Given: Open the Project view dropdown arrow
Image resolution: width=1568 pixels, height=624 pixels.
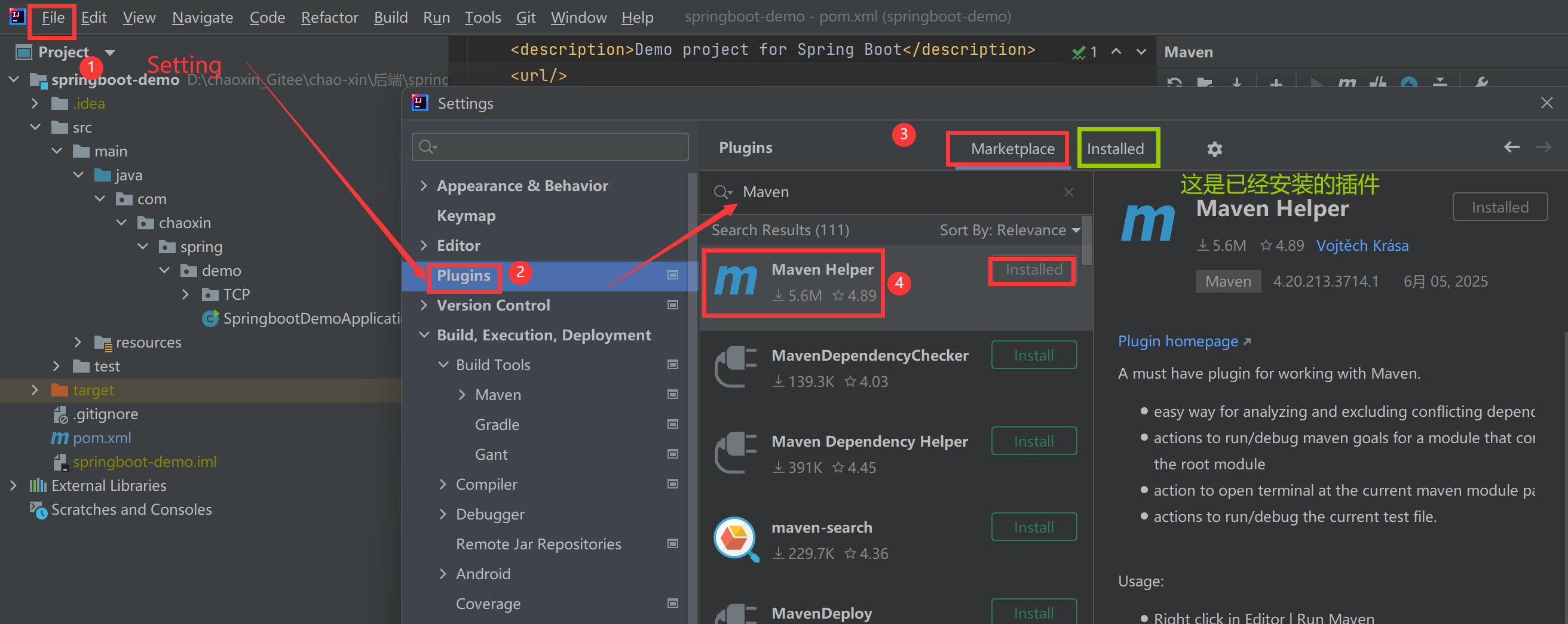Looking at the screenshot, I should pos(110,53).
